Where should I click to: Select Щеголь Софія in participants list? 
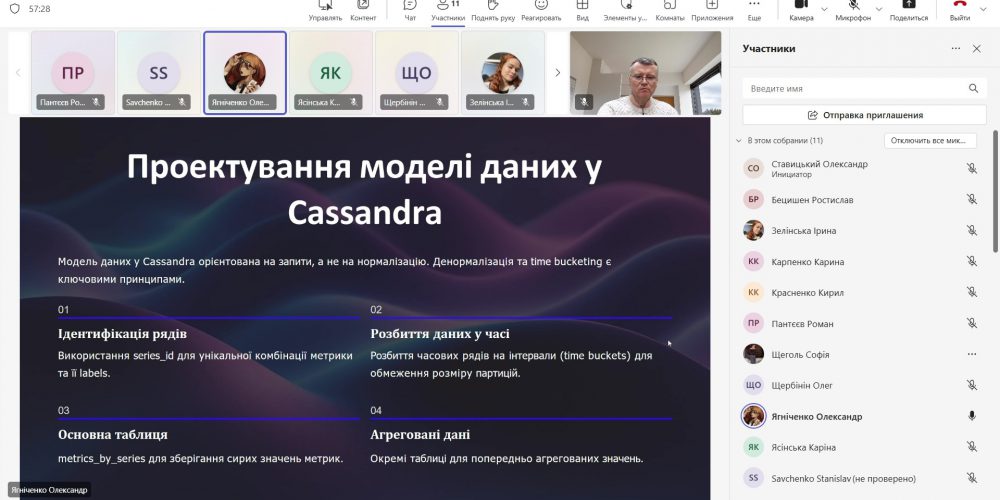coord(860,354)
